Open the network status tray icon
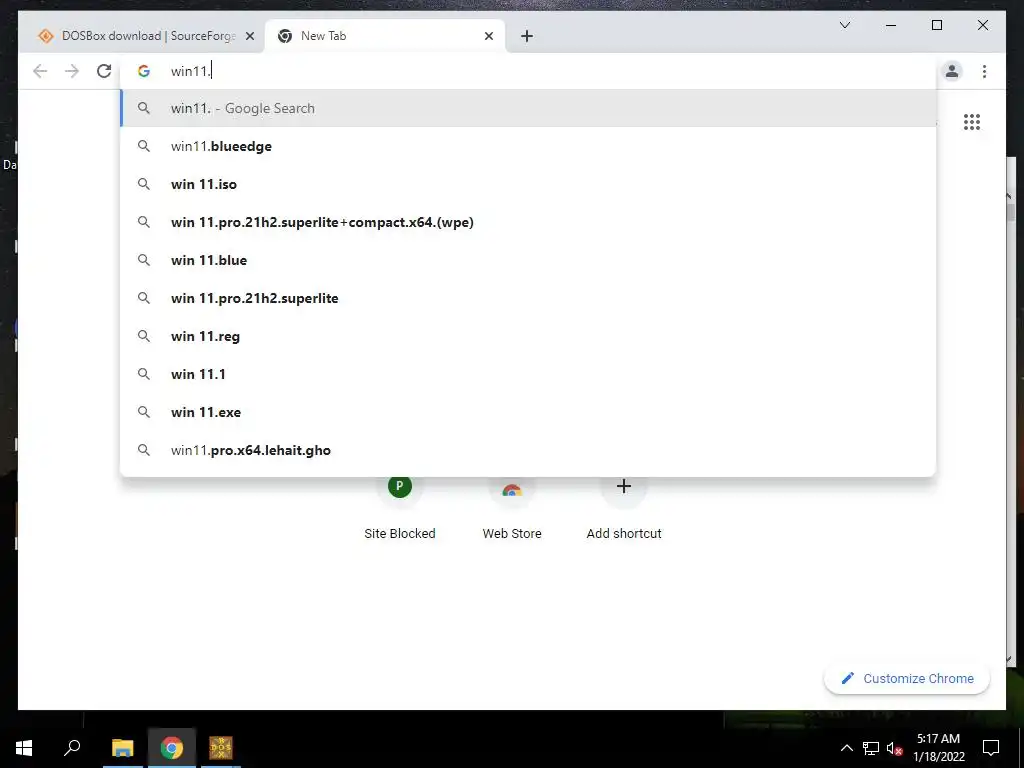 click(871, 748)
